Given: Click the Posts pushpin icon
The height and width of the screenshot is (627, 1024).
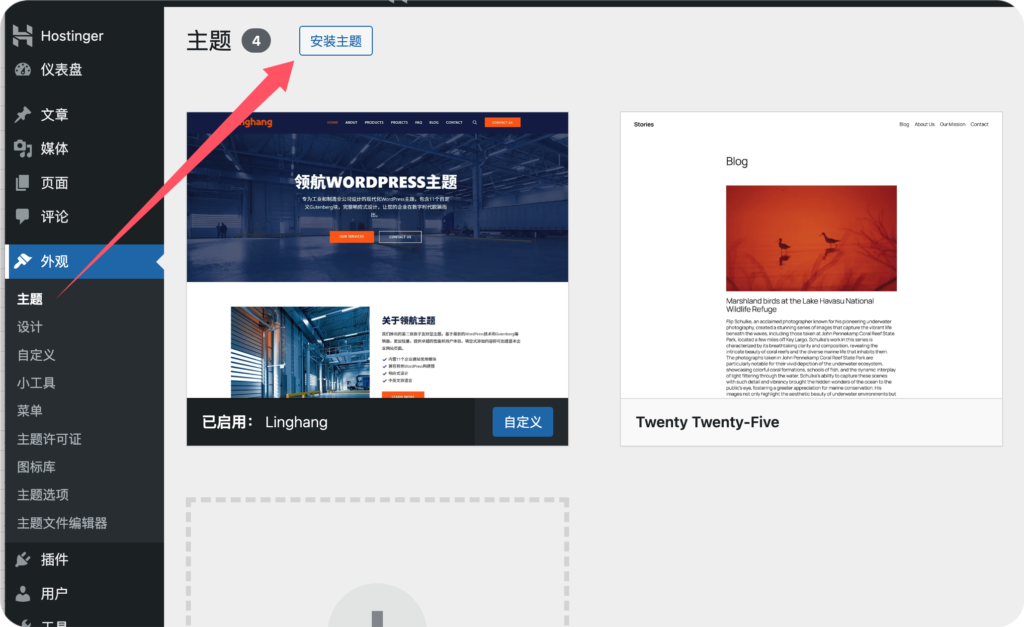Looking at the screenshot, I should [x=22, y=115].
